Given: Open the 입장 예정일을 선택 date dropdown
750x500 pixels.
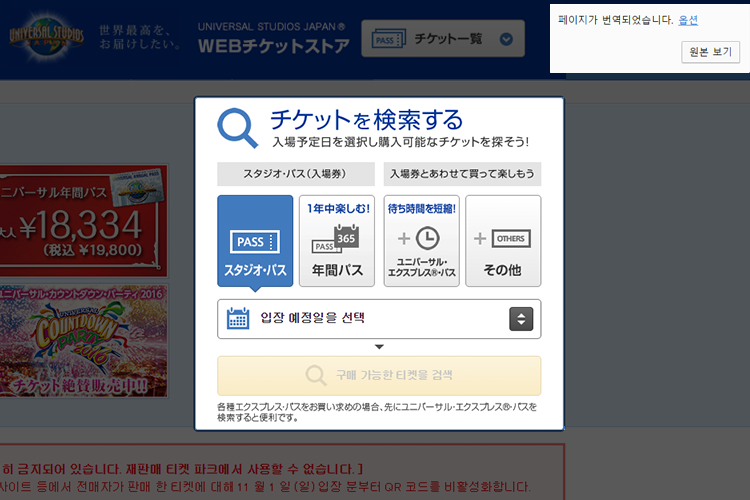Looking at the screenshot, I should [379, 319].
